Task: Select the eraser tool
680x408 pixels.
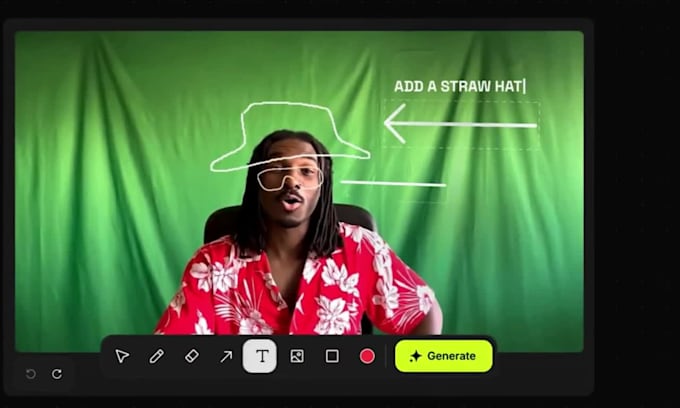Action: (x=192, y=356)
